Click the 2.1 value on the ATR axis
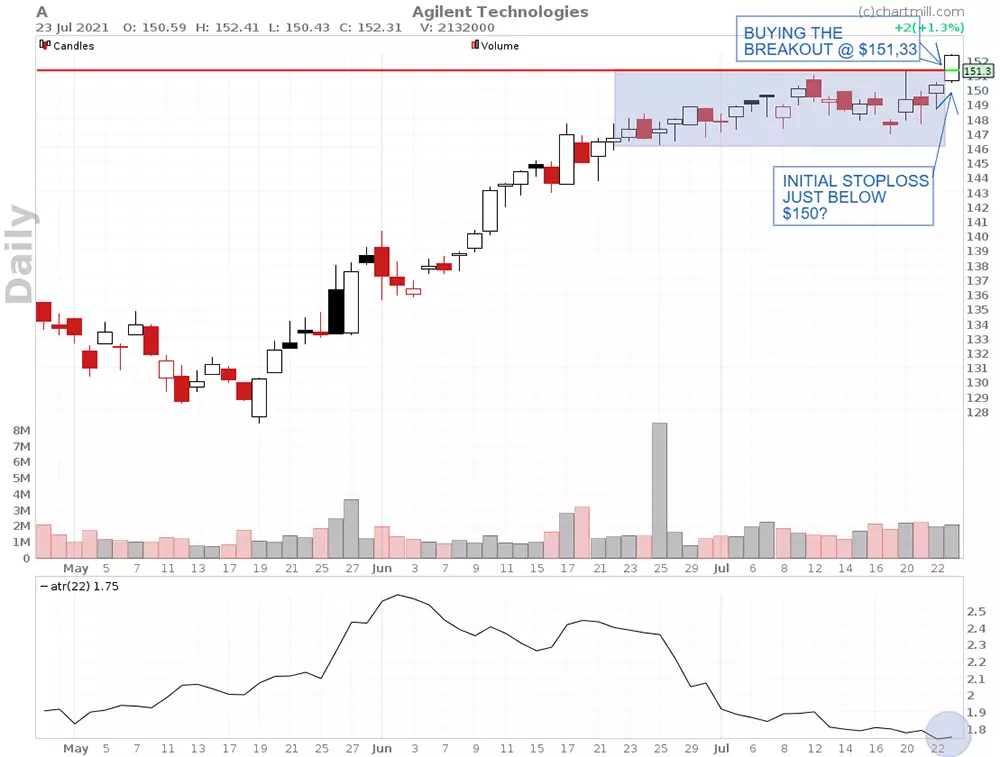The image size is (1000, 757). pyautogui.click(x=976, y=679)
